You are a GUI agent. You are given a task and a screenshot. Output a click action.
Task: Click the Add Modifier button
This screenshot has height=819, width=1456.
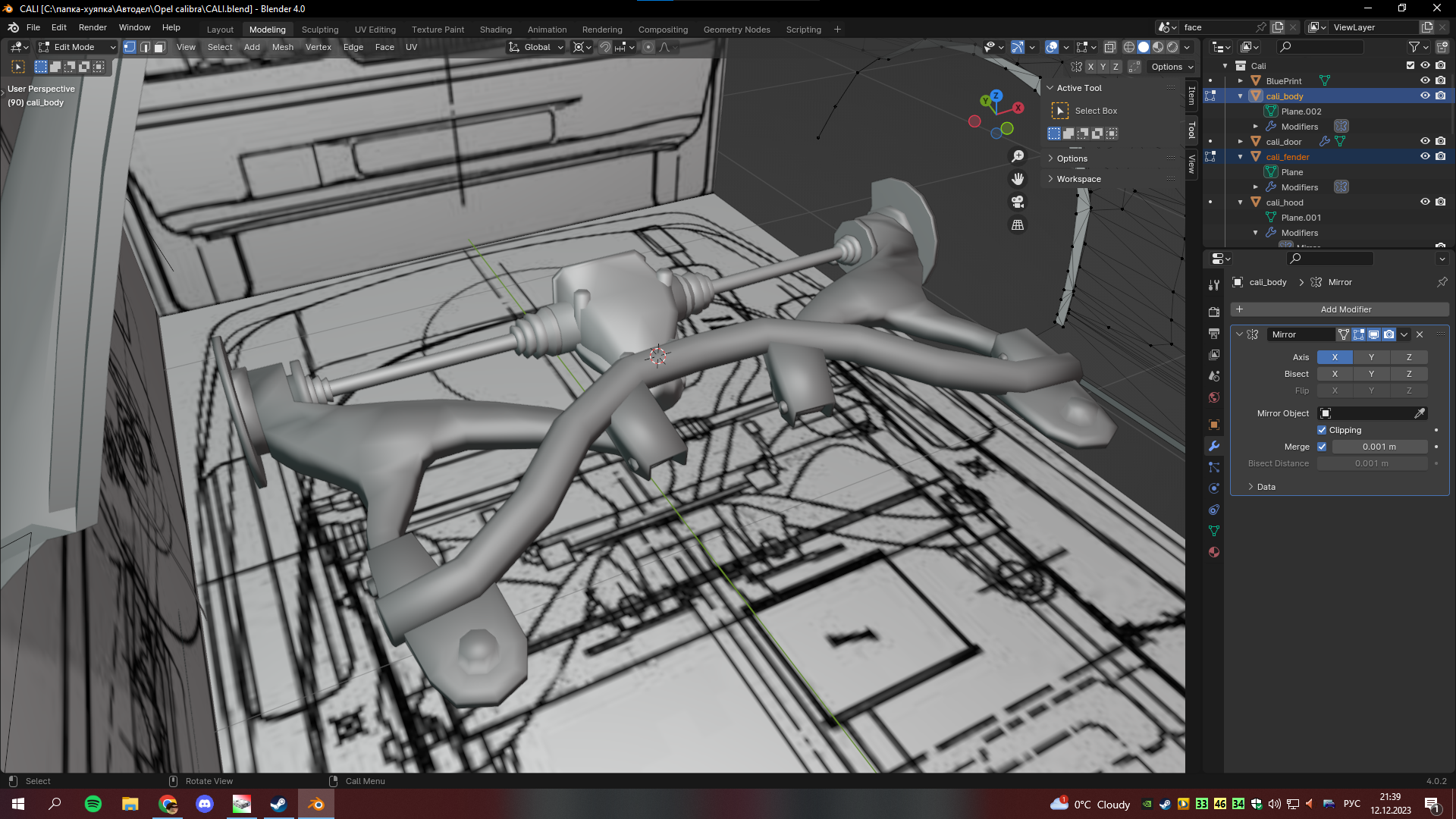1340,309
